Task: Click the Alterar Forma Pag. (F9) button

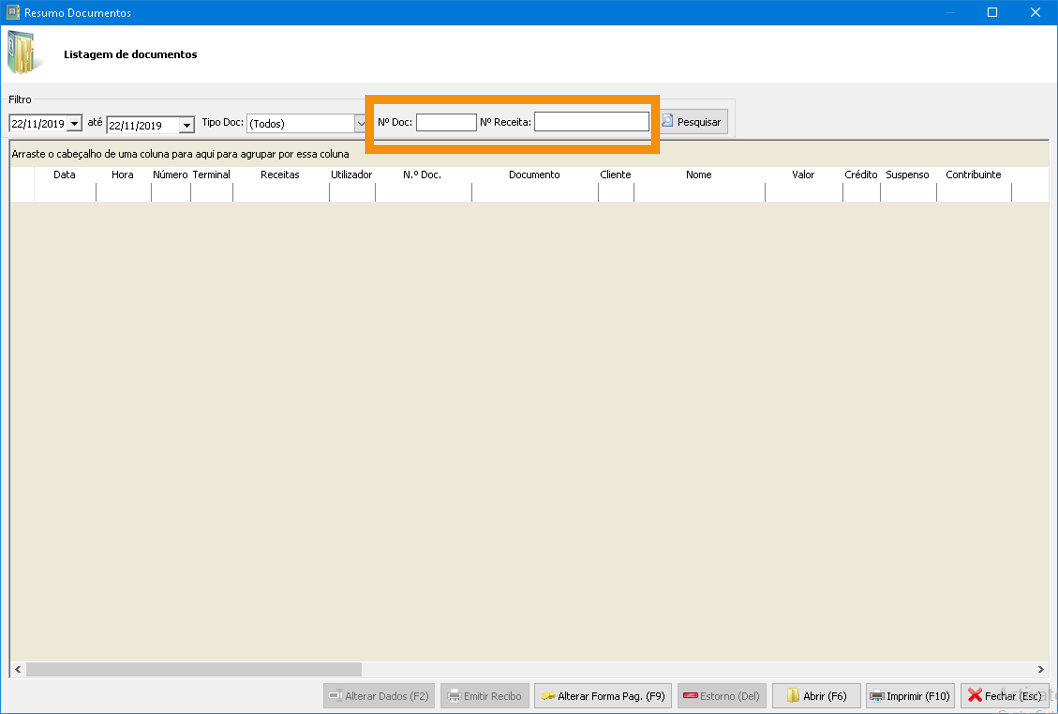Action: click(x=602, y=696)
